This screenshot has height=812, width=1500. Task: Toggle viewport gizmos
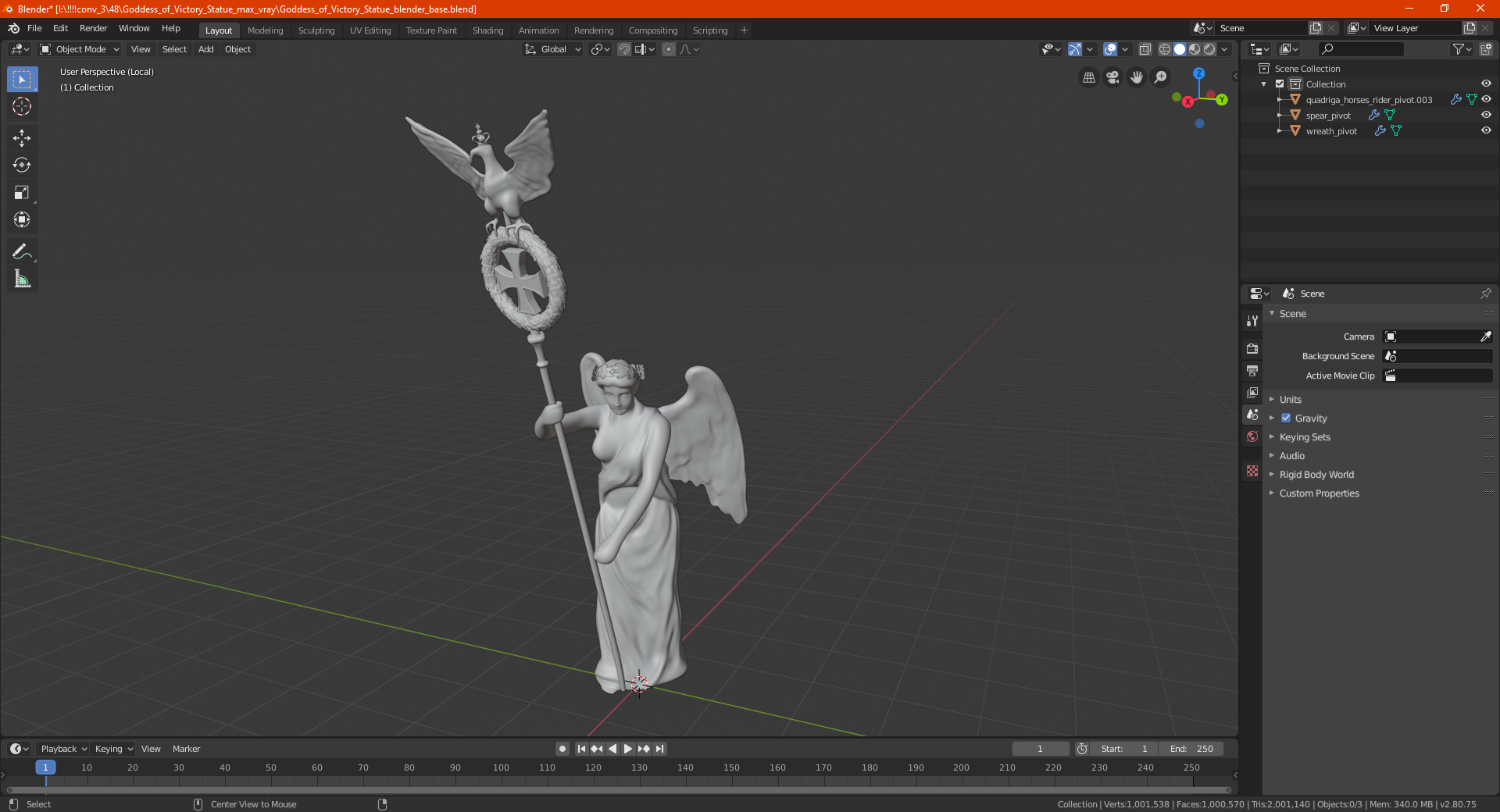pyautogui.click(x=1075, y=49)
